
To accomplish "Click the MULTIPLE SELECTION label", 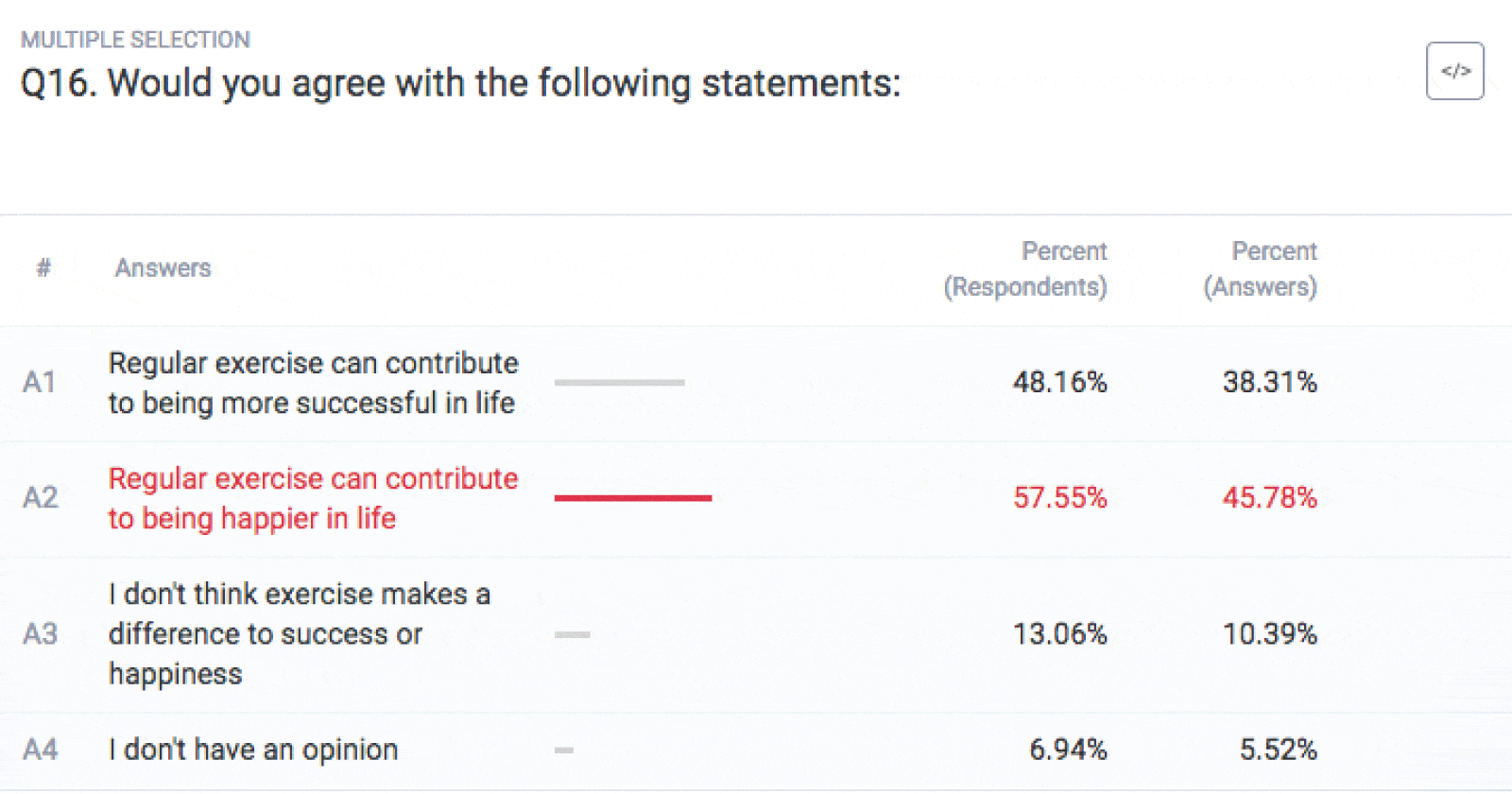I will click(x=134, y=39).
